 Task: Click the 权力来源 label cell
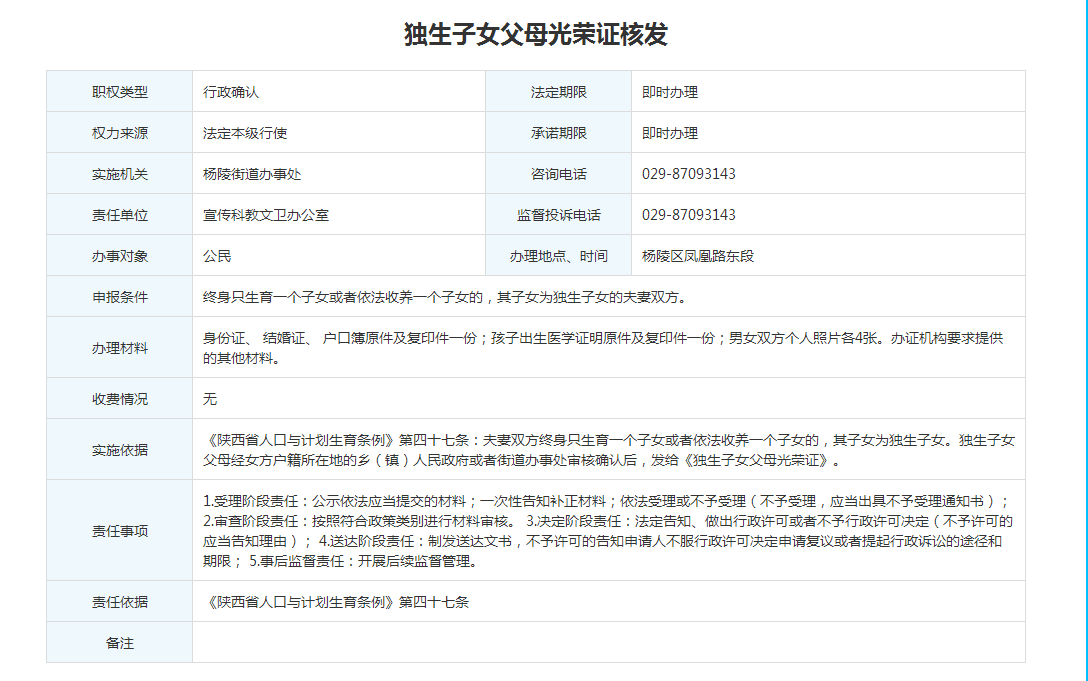click(x=119, y=133)
